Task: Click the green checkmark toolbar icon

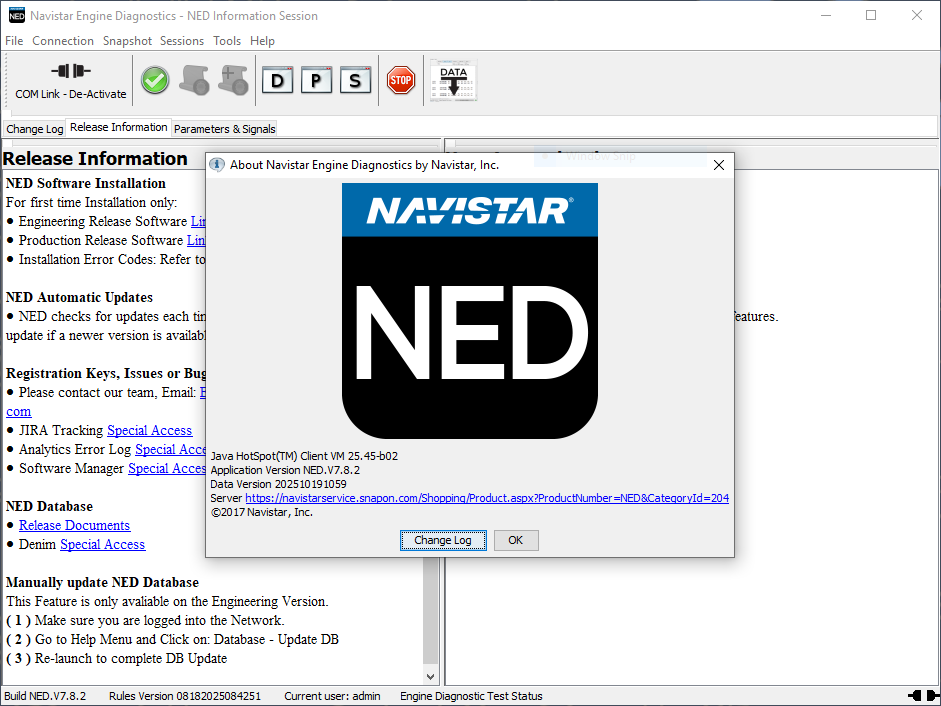Action: tap(155, 79)
